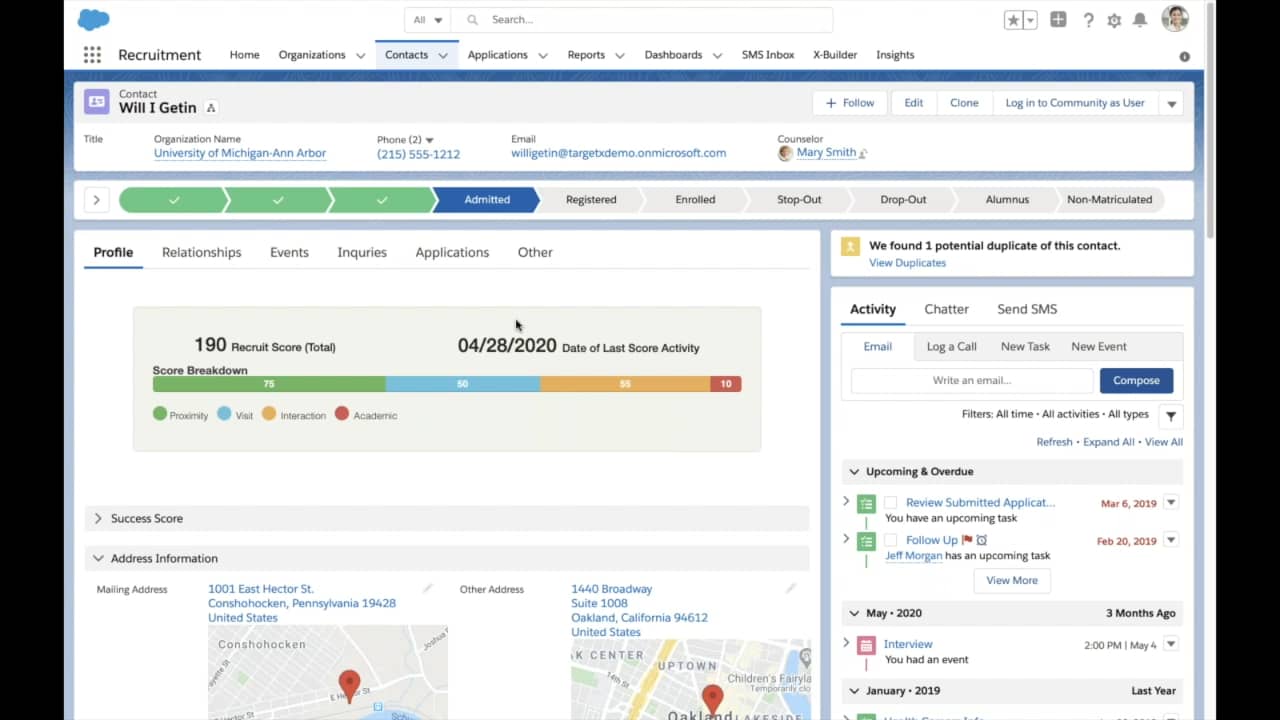This screenshot has height=720, width=1280.
Task: Check the Follow Up task checkbox
Action: [x=890, y=541]
